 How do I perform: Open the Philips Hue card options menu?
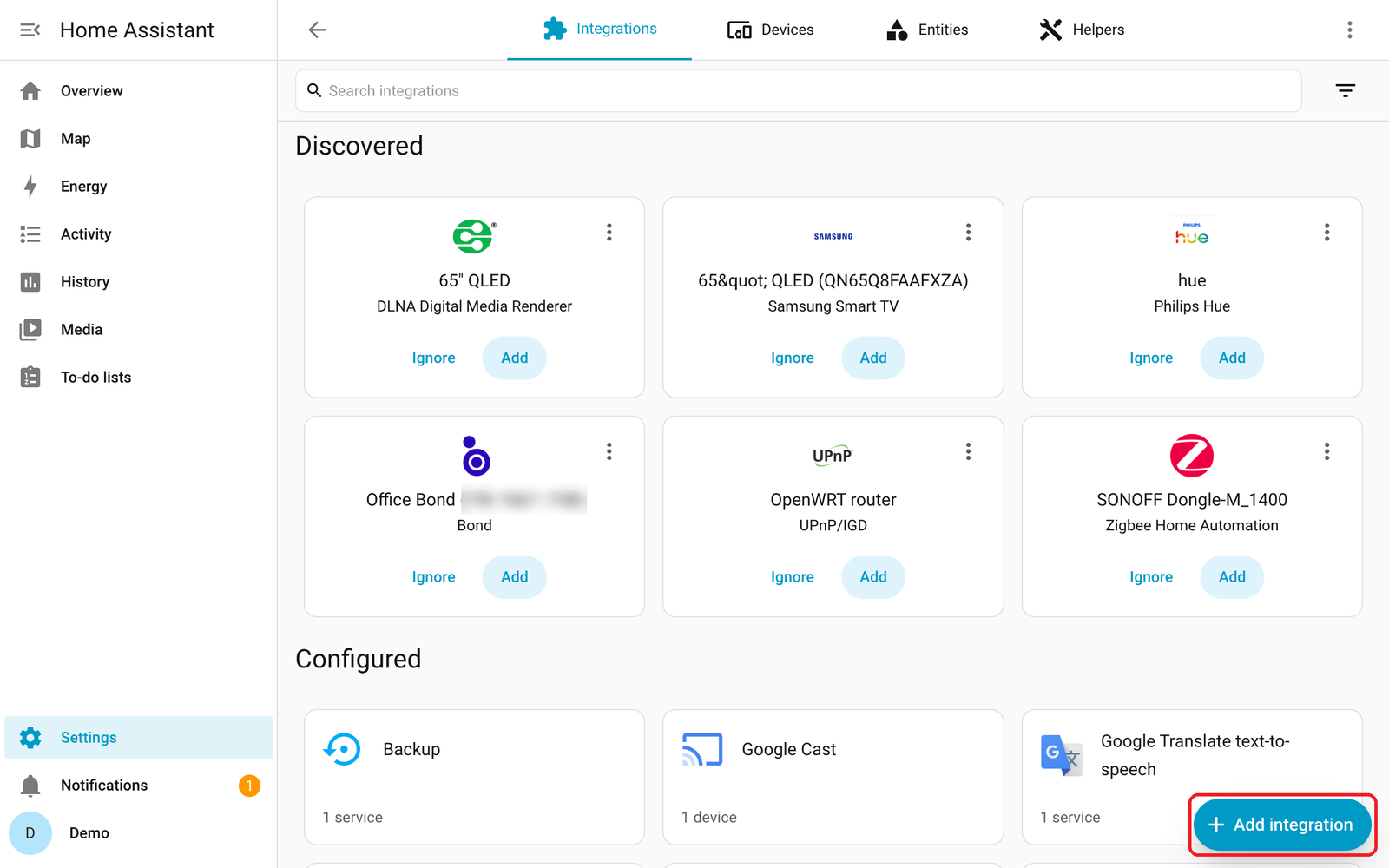tap(1326, 233)
